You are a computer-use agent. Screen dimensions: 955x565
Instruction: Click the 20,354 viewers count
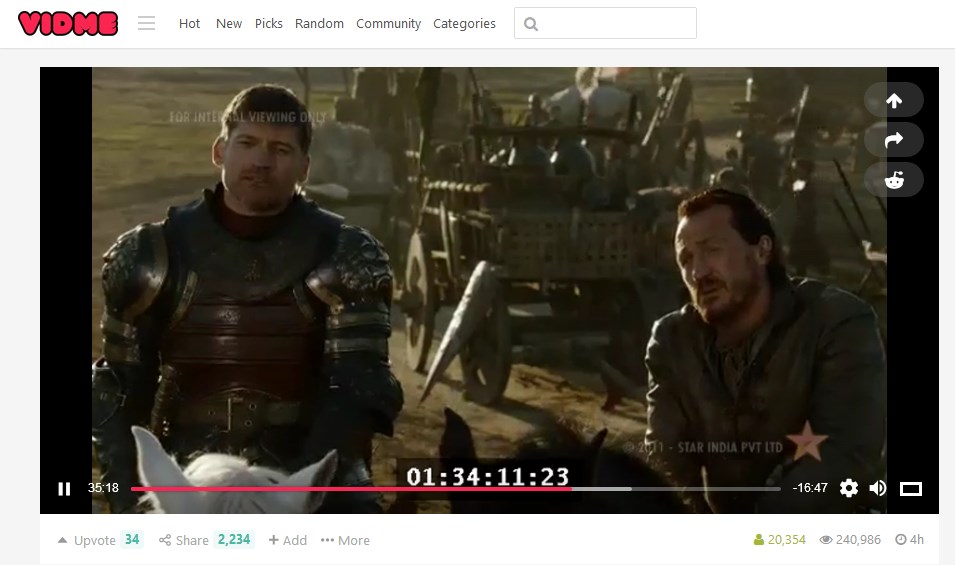780,539
